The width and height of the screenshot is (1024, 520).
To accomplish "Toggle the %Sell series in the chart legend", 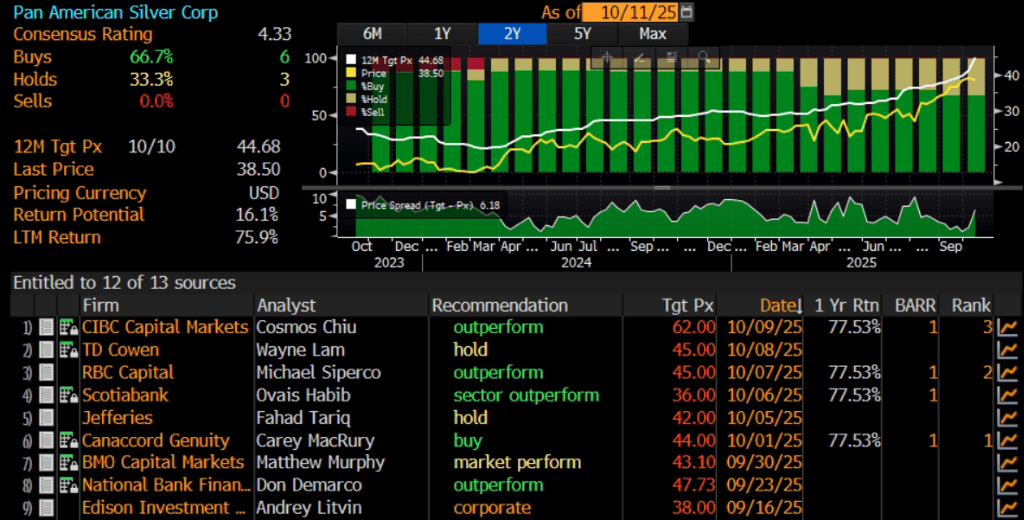I will (x=351, y=112).
